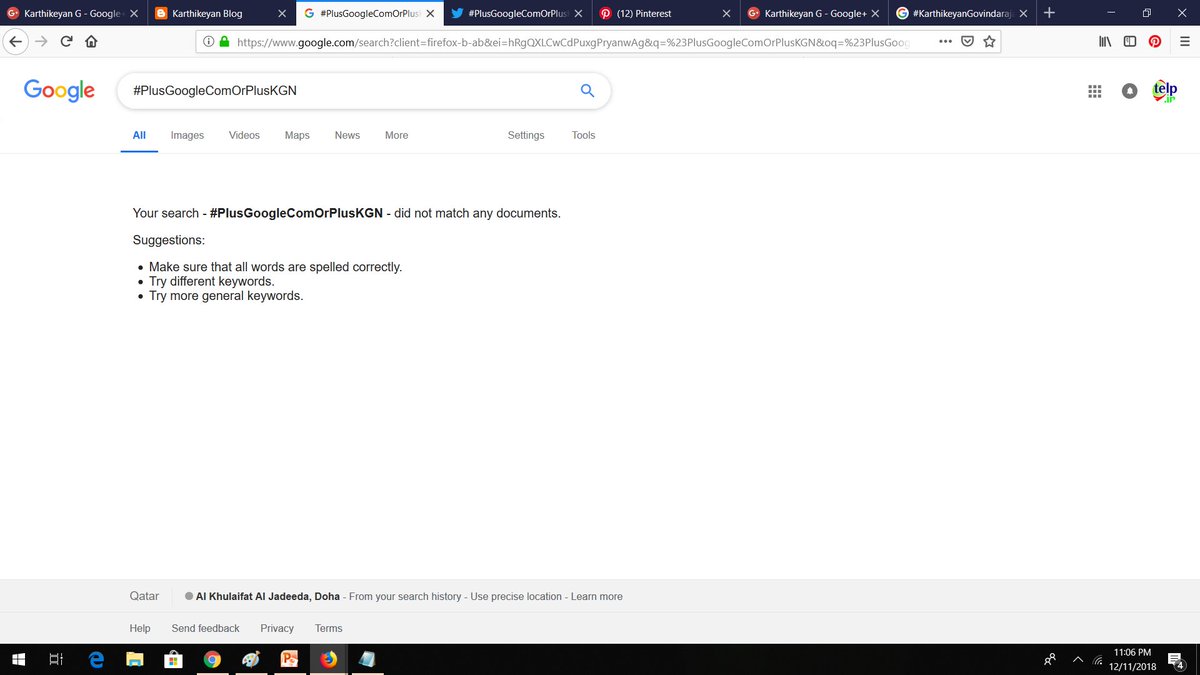The height and width of the screenshot is (675, 1200).
Task: Click the Google logo
Action: coord(59,90)
